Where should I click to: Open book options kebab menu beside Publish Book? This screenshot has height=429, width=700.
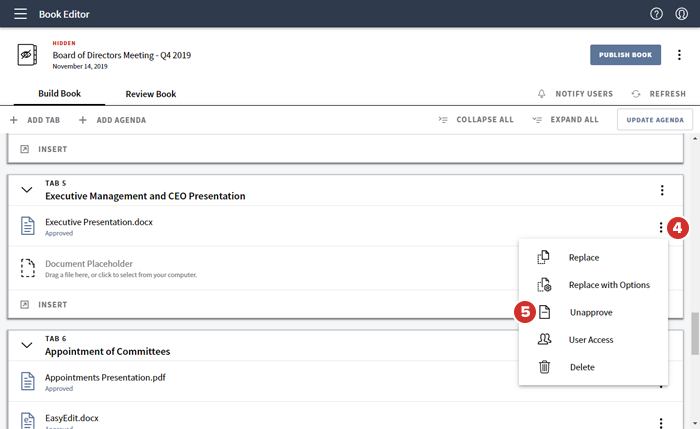pos(680,55)
